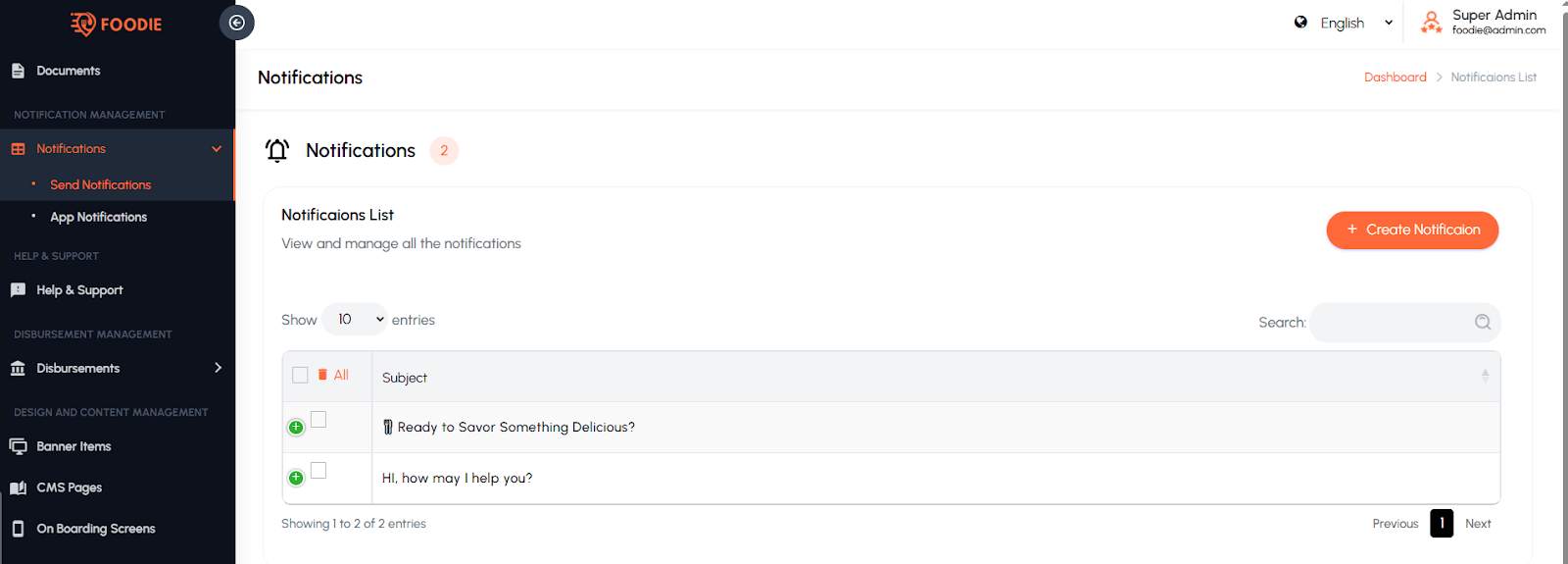This screenshot has height=564, width=1568.
Task: Click the Create Notification button
Action: pyautogui.click(x=1412, y=230)
